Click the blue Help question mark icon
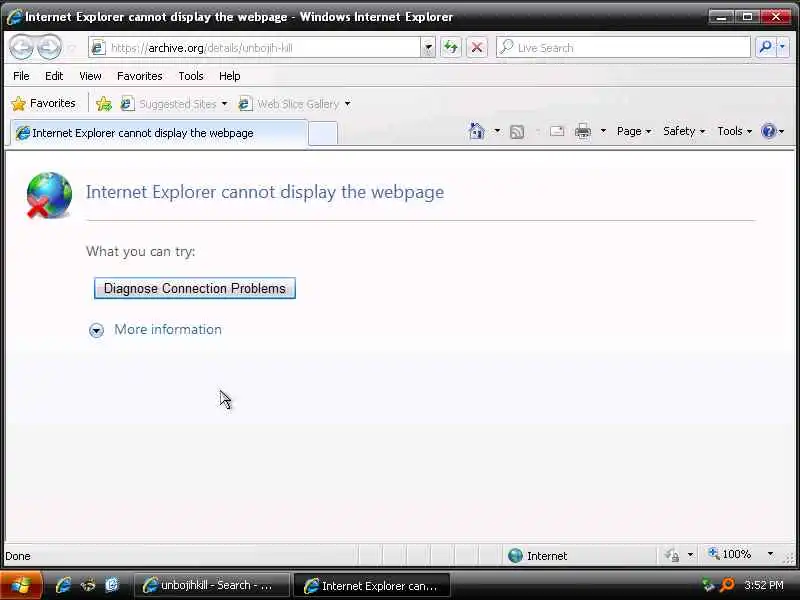Viewport: 800px width, 600px height. pos(768,131)
